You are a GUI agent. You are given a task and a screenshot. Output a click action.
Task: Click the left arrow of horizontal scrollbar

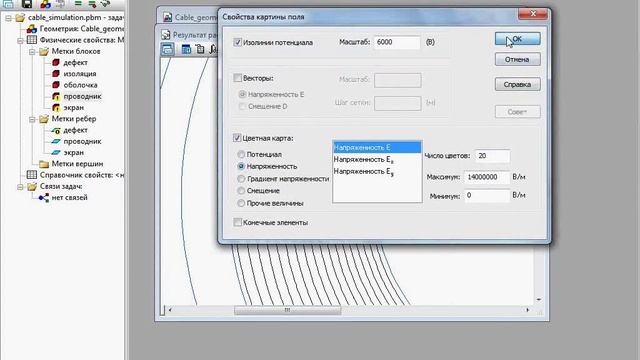coord(169,310)
